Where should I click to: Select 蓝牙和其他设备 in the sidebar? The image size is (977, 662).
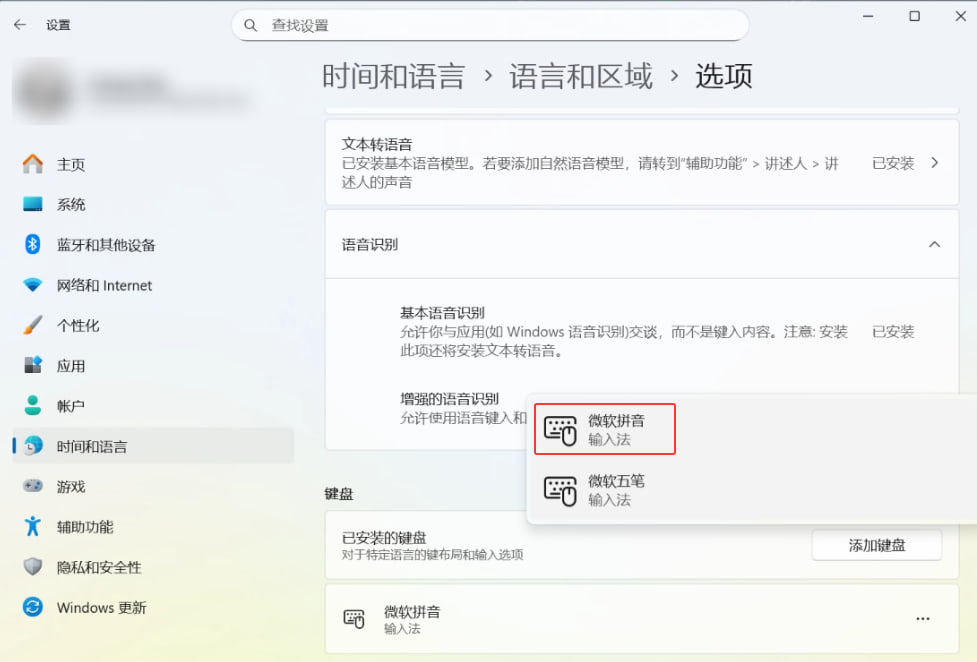(x=153, y=244)
